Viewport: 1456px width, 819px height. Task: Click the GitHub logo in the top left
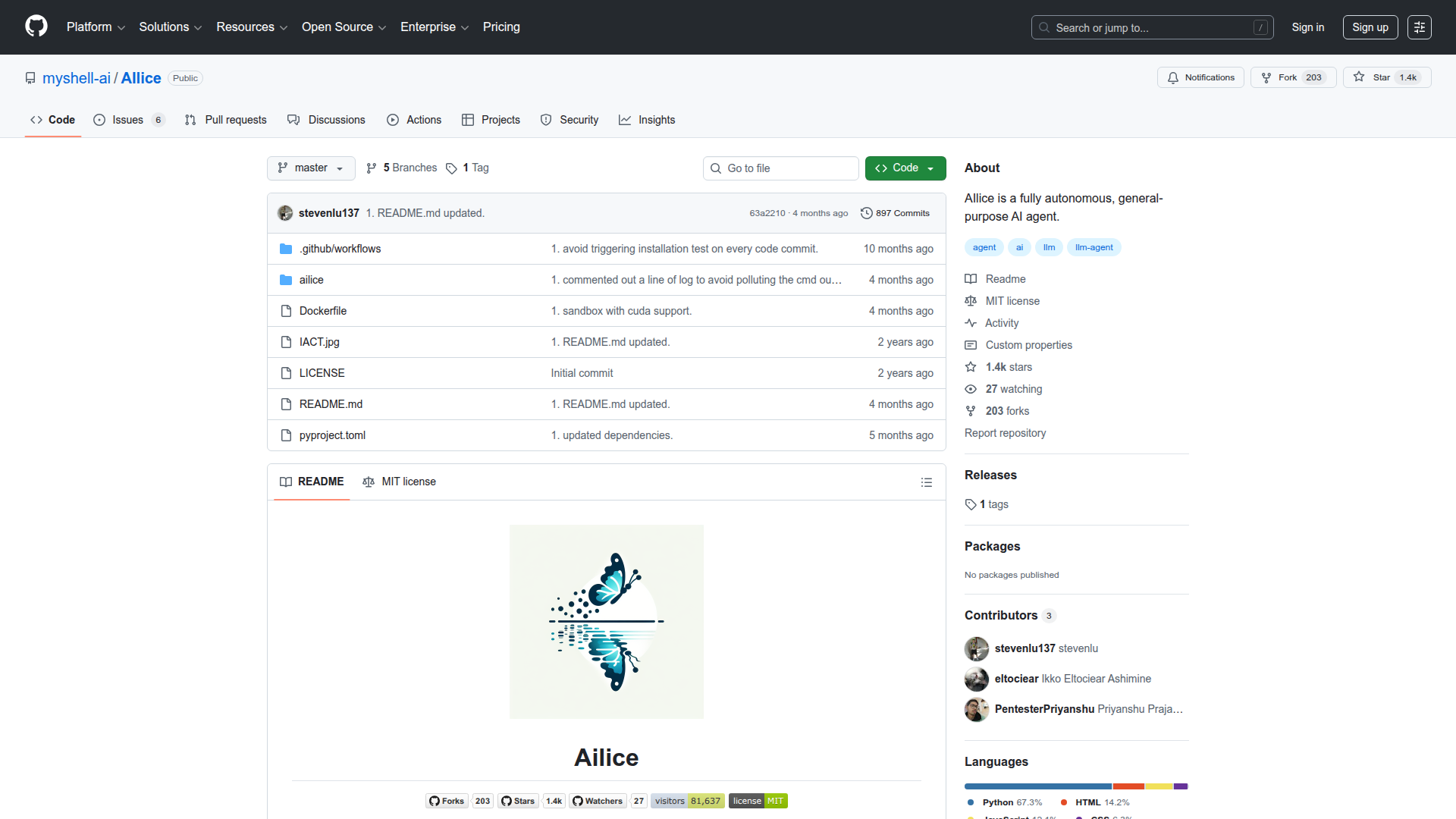click(x=36, y=27)
